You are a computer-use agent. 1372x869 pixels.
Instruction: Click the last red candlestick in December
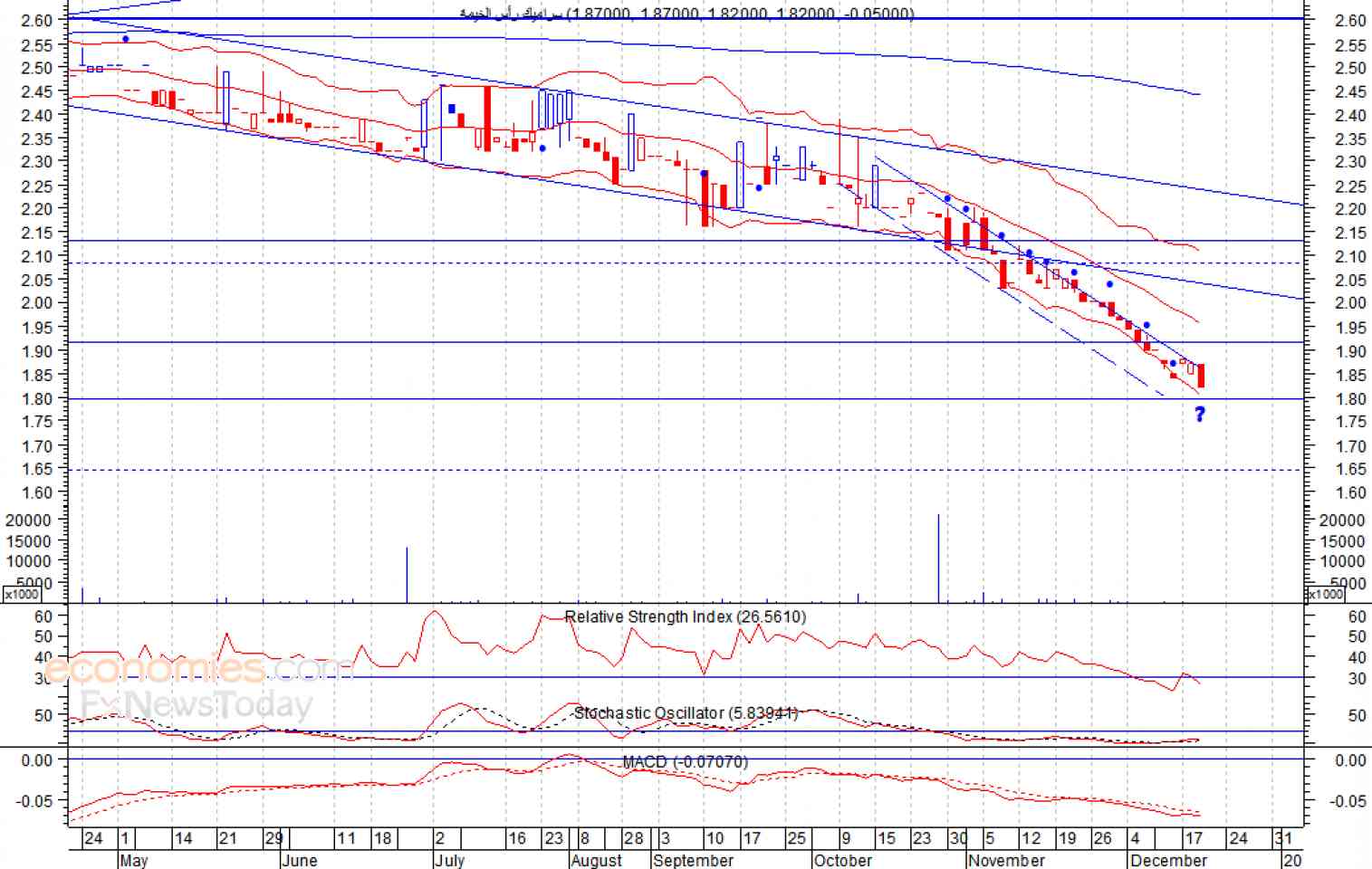pyautogui.click(x=1201, y=376)
